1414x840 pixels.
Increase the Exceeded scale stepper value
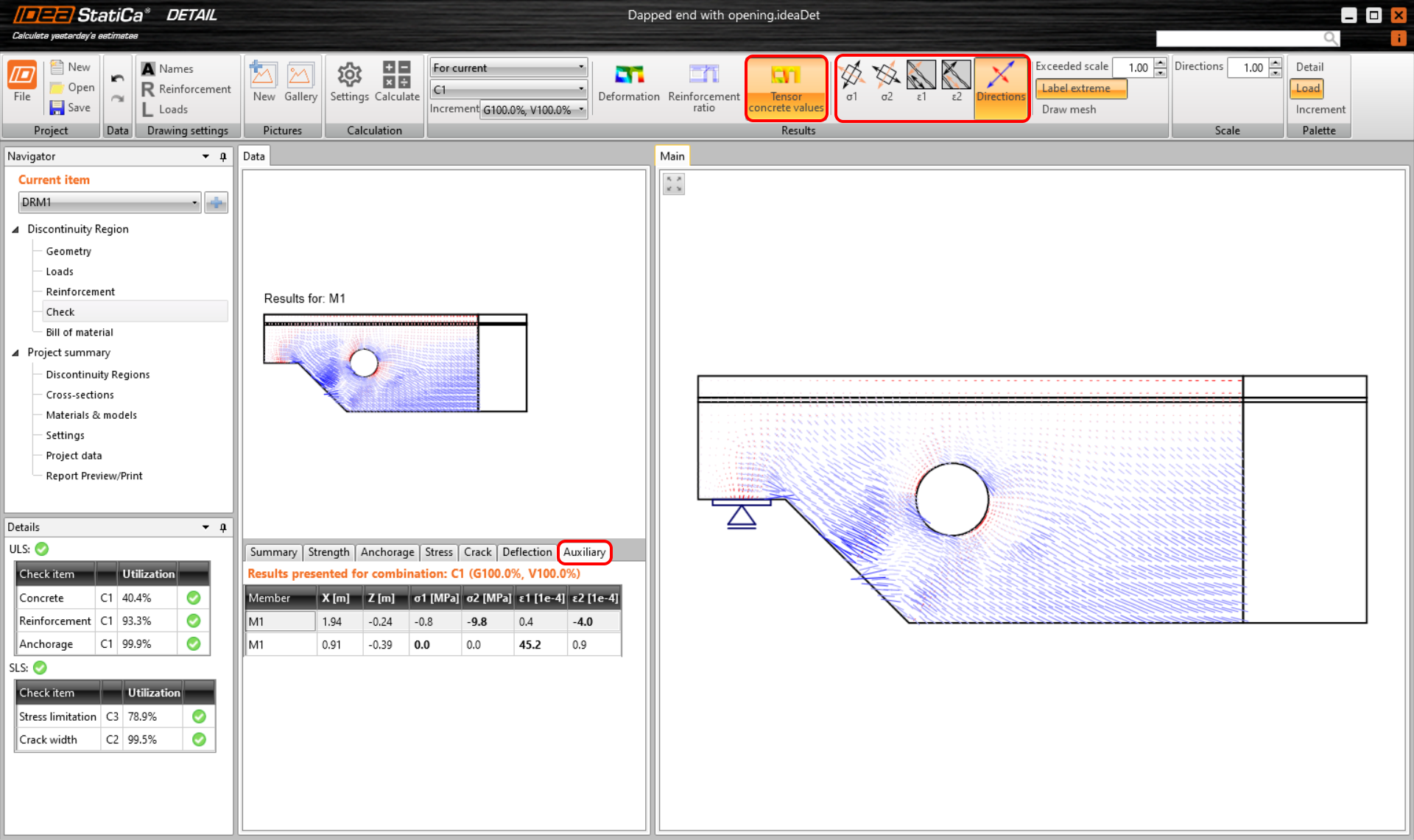[1161, 63]
